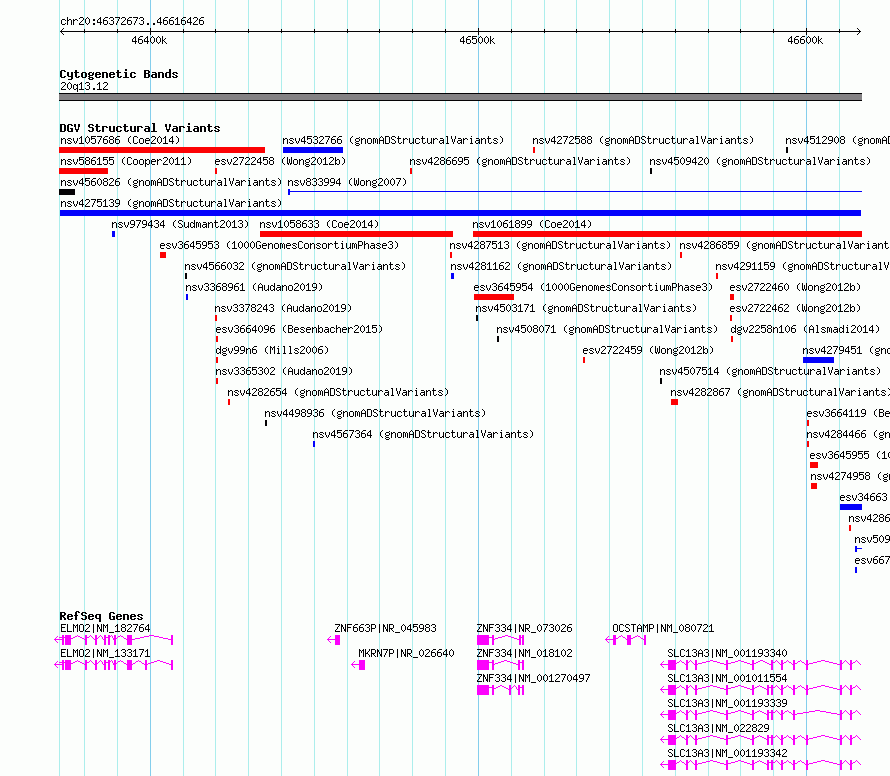Click ZNF663P|NR_045983 gene label
The width and height of the screenshot is (890, 776).
click(385, 628)
